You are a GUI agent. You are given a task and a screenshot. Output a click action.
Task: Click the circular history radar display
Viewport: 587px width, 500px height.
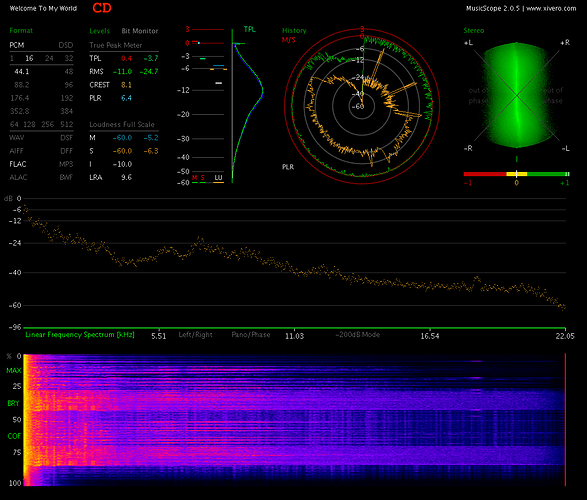(x=362, y=106)
